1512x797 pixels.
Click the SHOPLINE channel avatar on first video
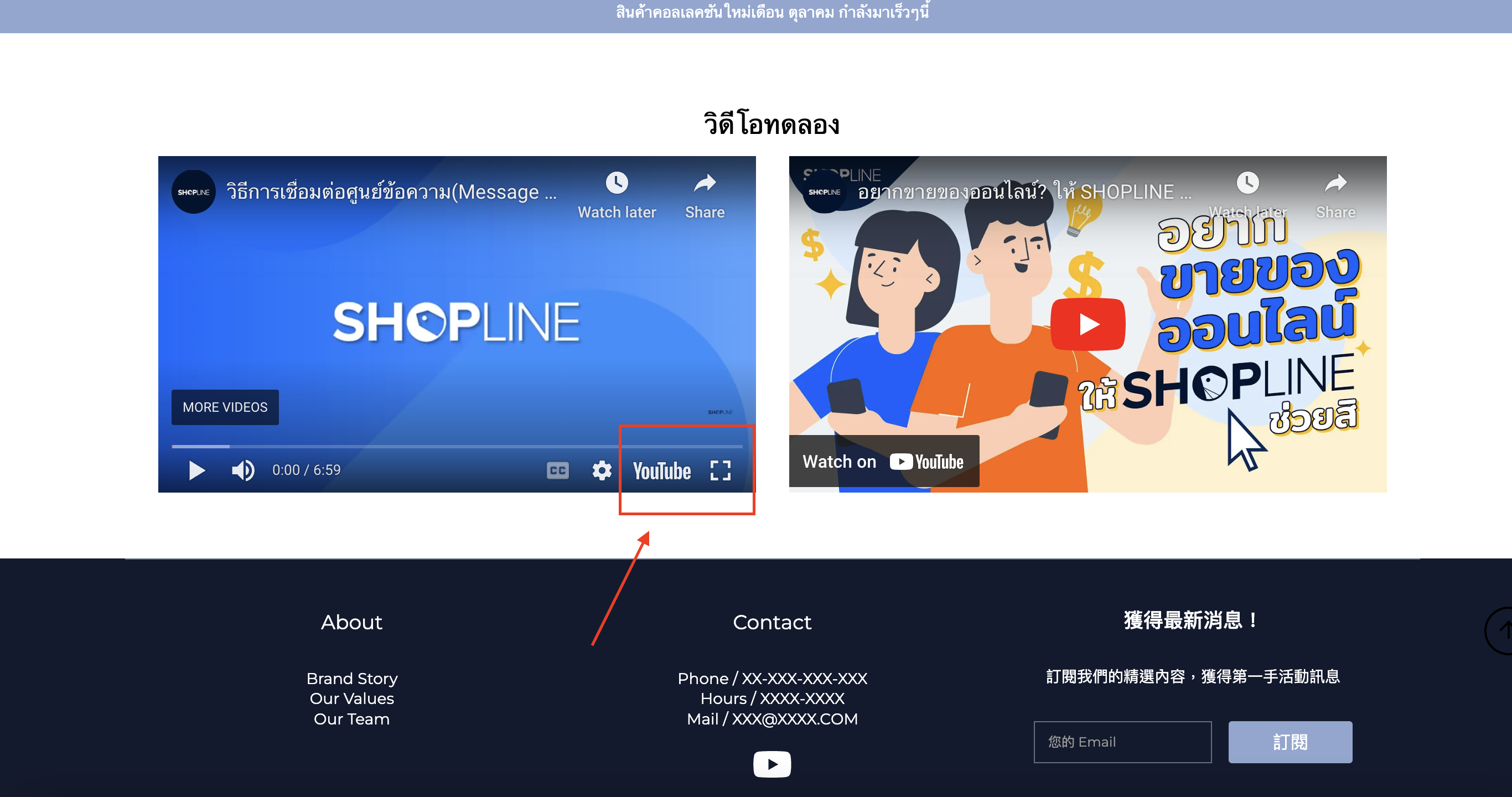pos(194,192)
